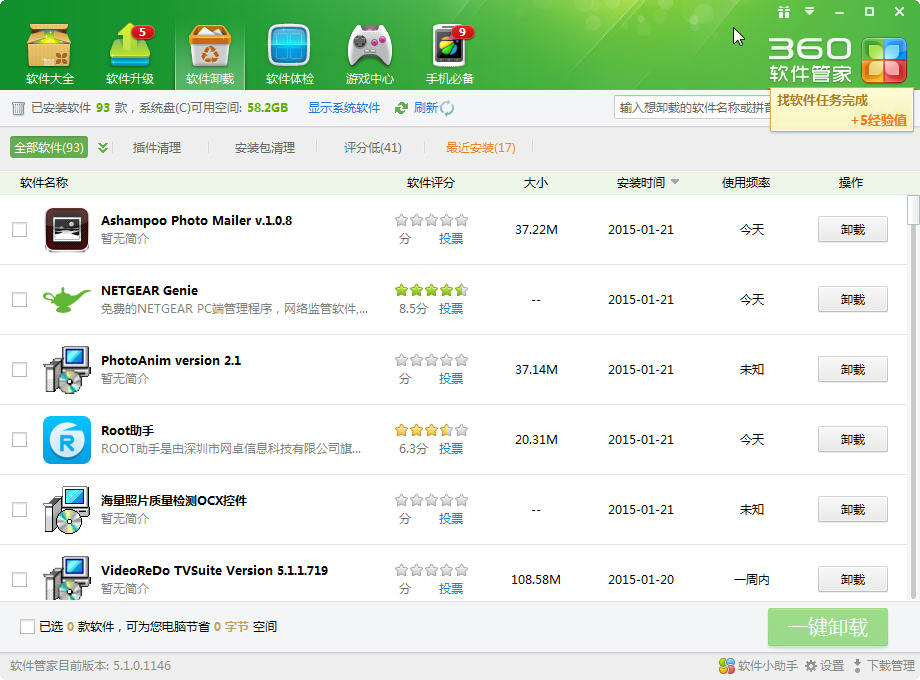Open the title bar dropdown menu arrow
This screenshot has height=680, width=920.
810,12
